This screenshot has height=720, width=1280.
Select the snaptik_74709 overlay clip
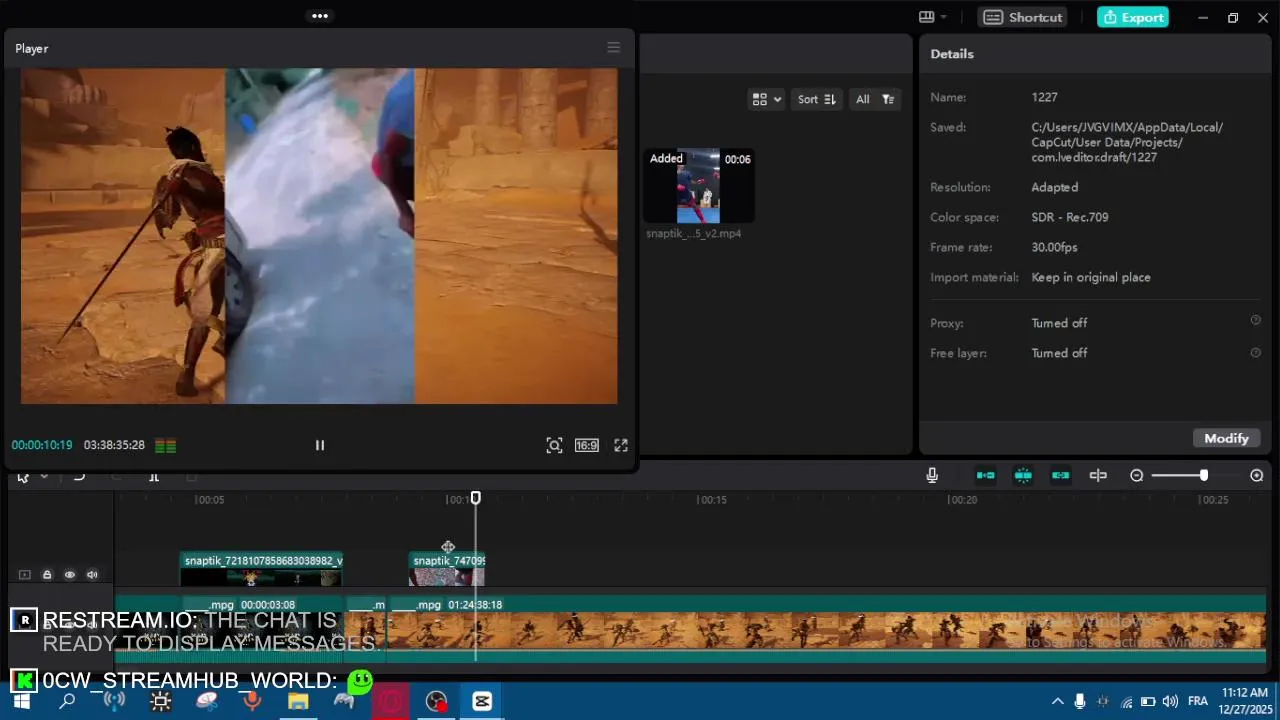click(447, 569)
